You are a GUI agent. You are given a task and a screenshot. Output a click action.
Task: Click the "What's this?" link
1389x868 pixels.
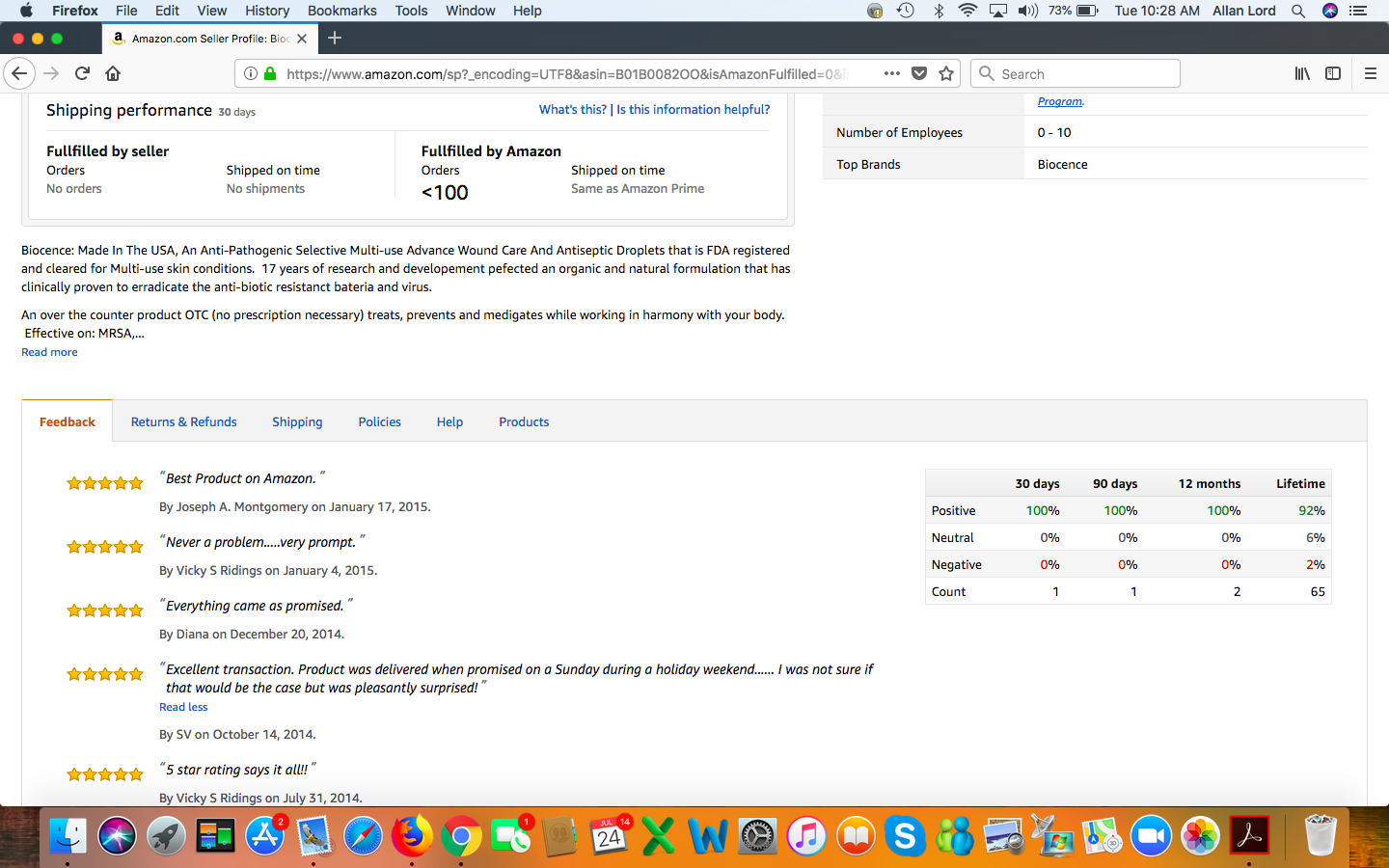573,109
